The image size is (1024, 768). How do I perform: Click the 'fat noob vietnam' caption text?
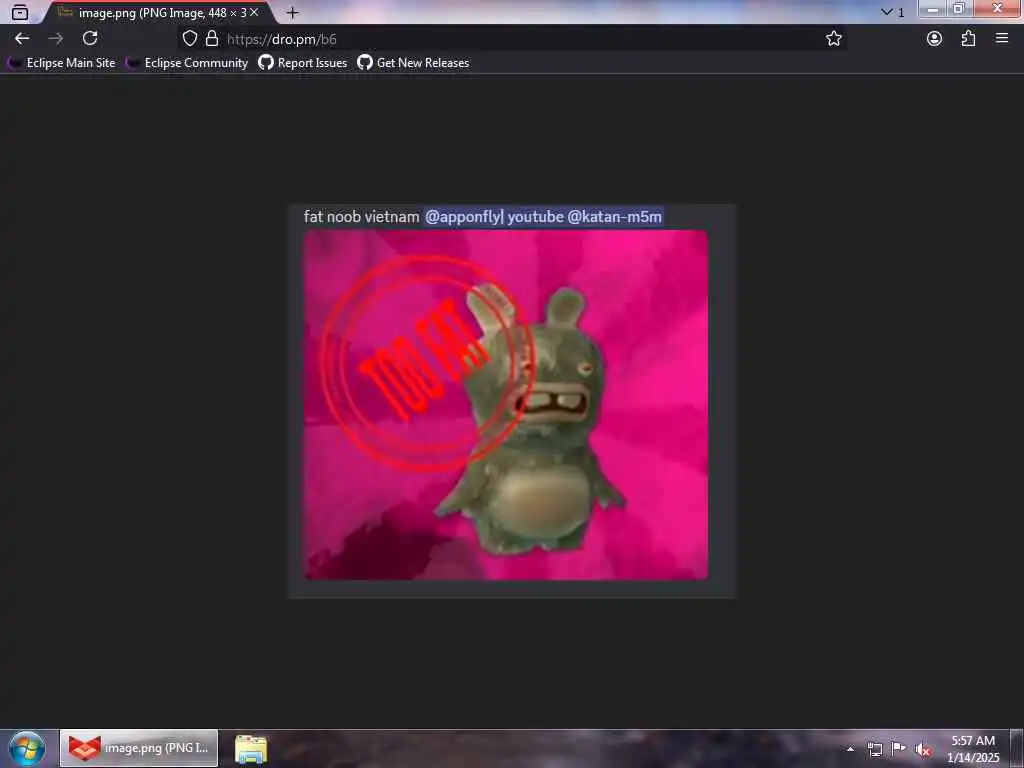(361, 217)
